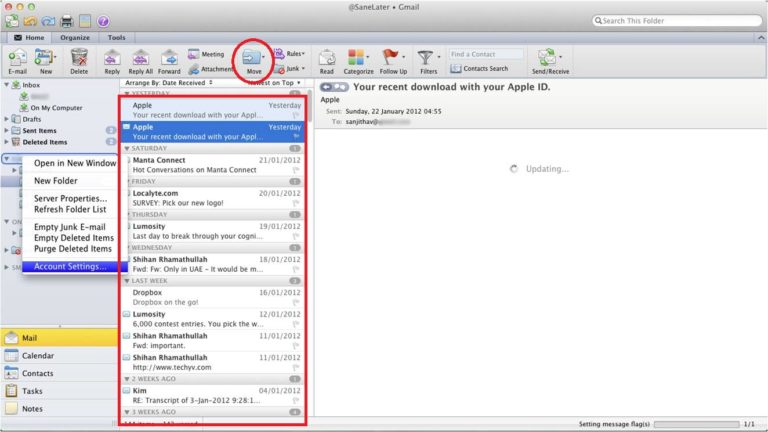
Task: Click the Follow Up flag icon
Action: click(x=390, y=58)
